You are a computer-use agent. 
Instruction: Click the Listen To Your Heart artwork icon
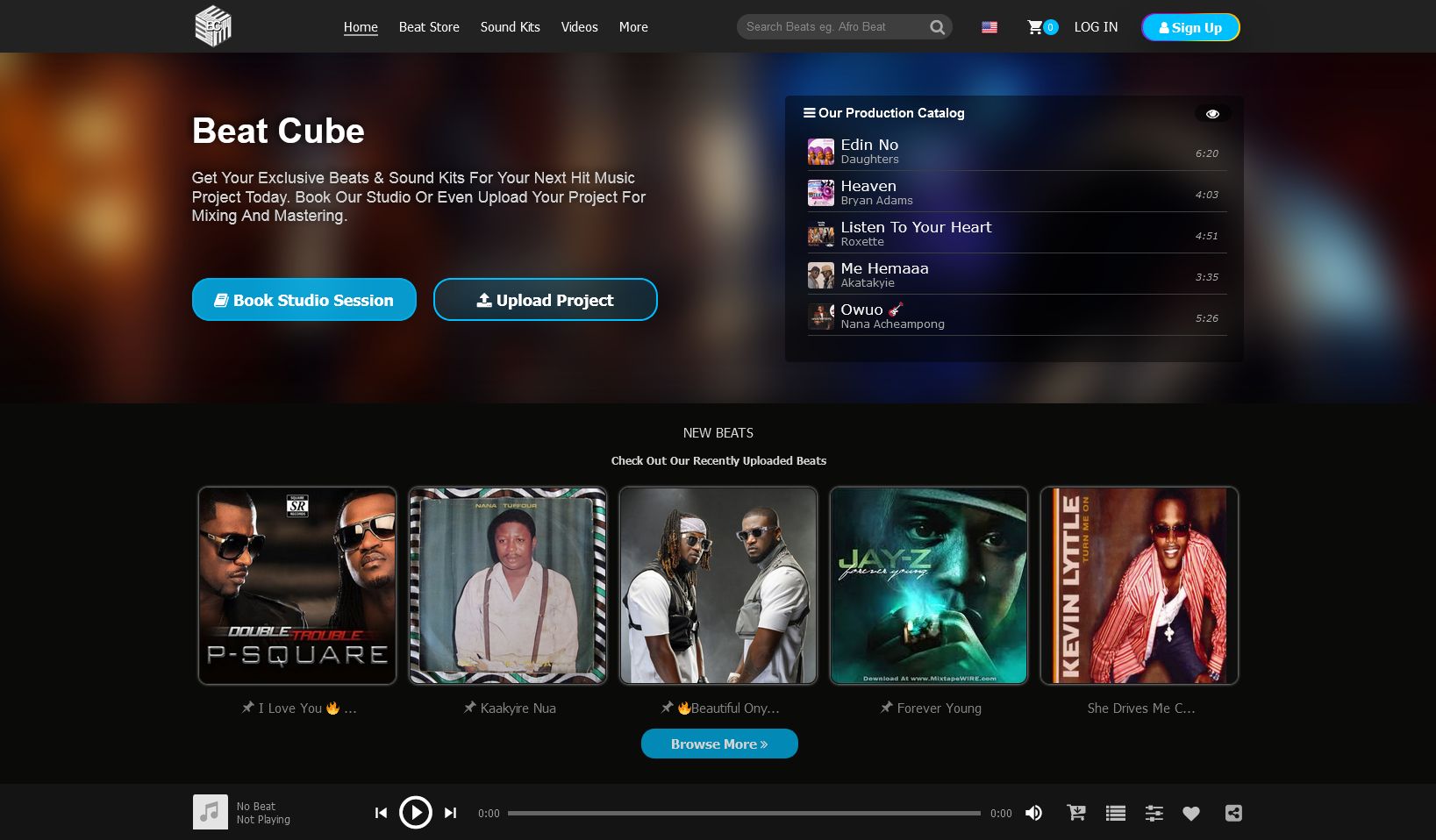pyautogui.click(x=821, y=234)
